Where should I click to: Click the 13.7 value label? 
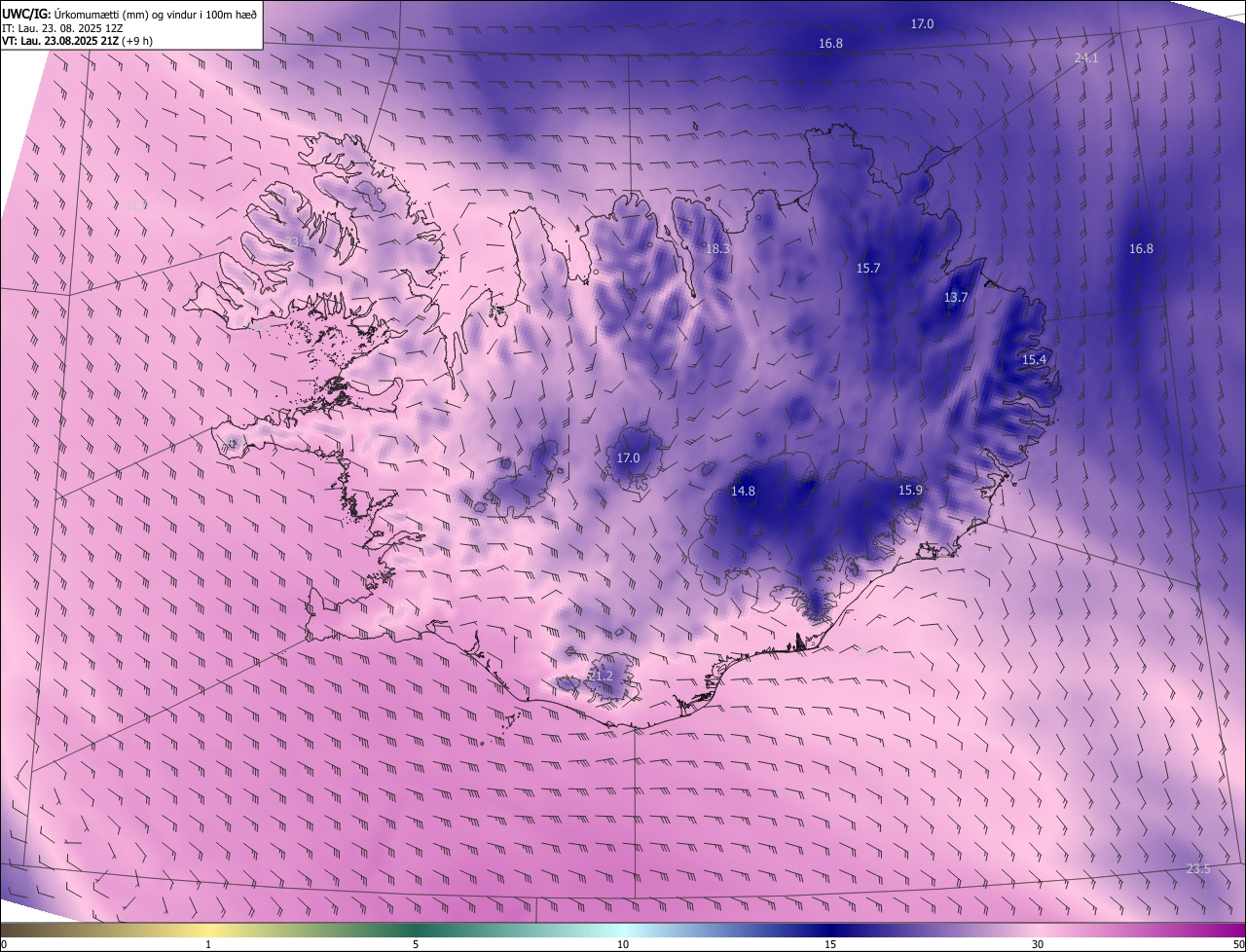[x=956, y=298]
